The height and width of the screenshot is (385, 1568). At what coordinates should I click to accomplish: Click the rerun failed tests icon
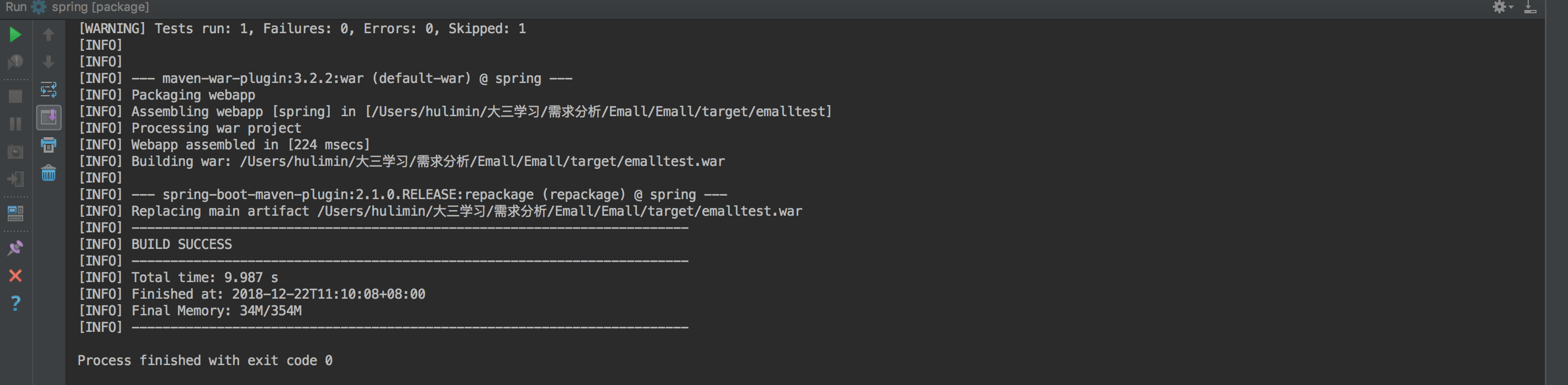pos(16,61)
